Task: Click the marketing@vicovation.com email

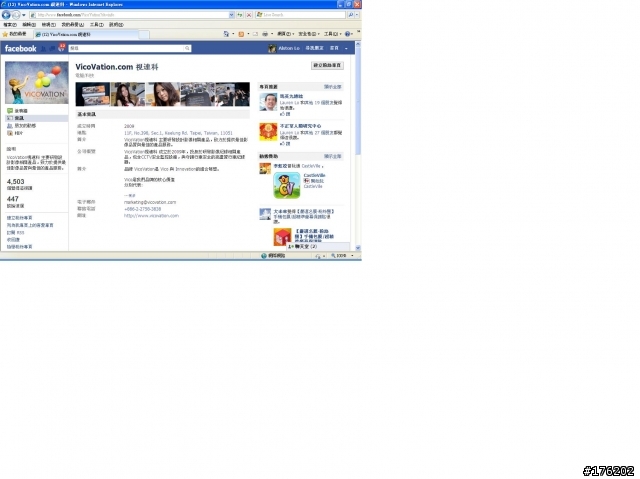Action: [x=150, y=202]
